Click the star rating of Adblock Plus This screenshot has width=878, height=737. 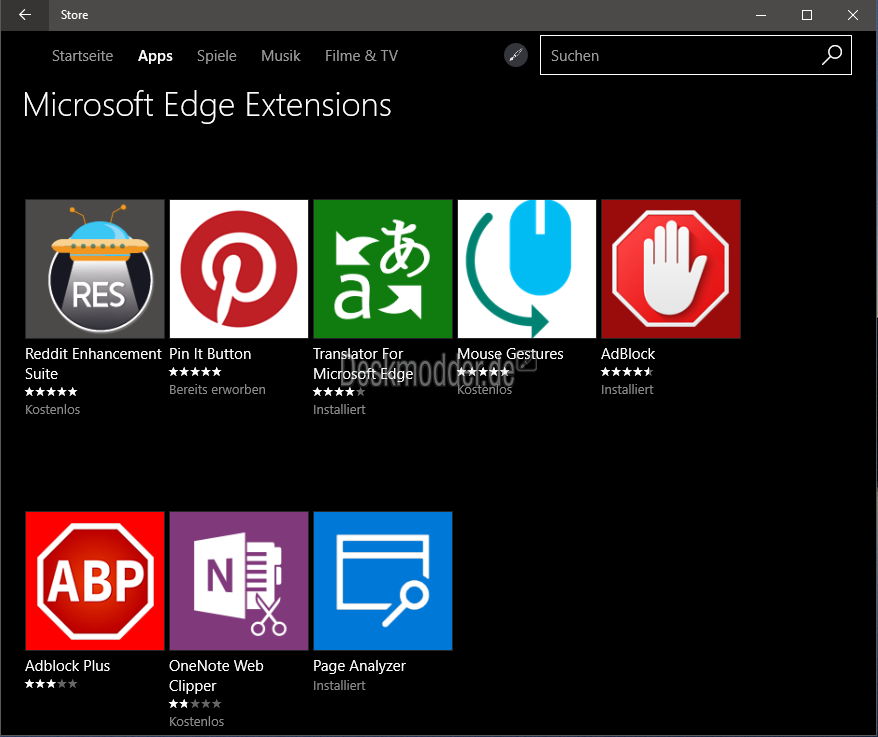click(51, 683)
